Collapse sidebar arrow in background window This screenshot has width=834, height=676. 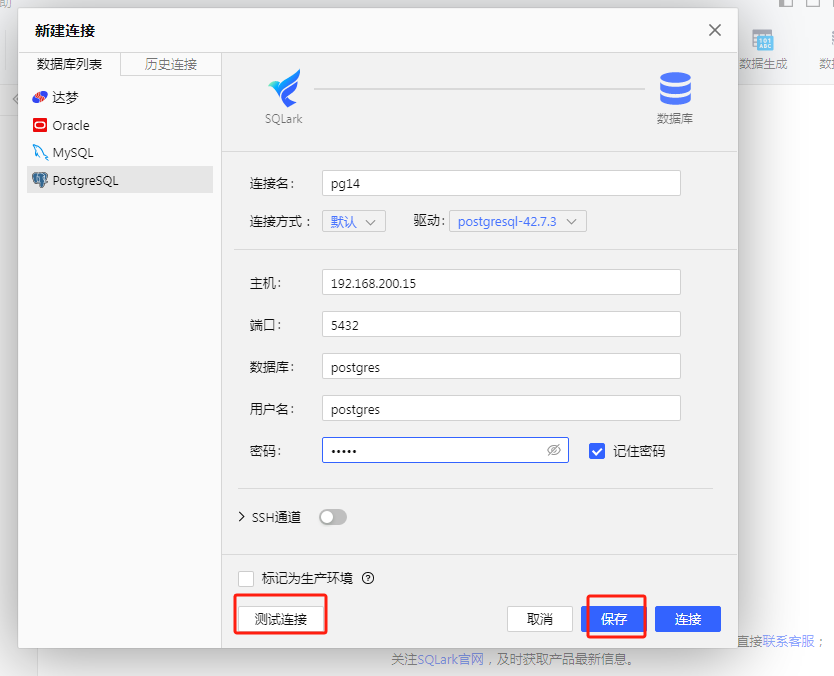click(x=15, y=99)
